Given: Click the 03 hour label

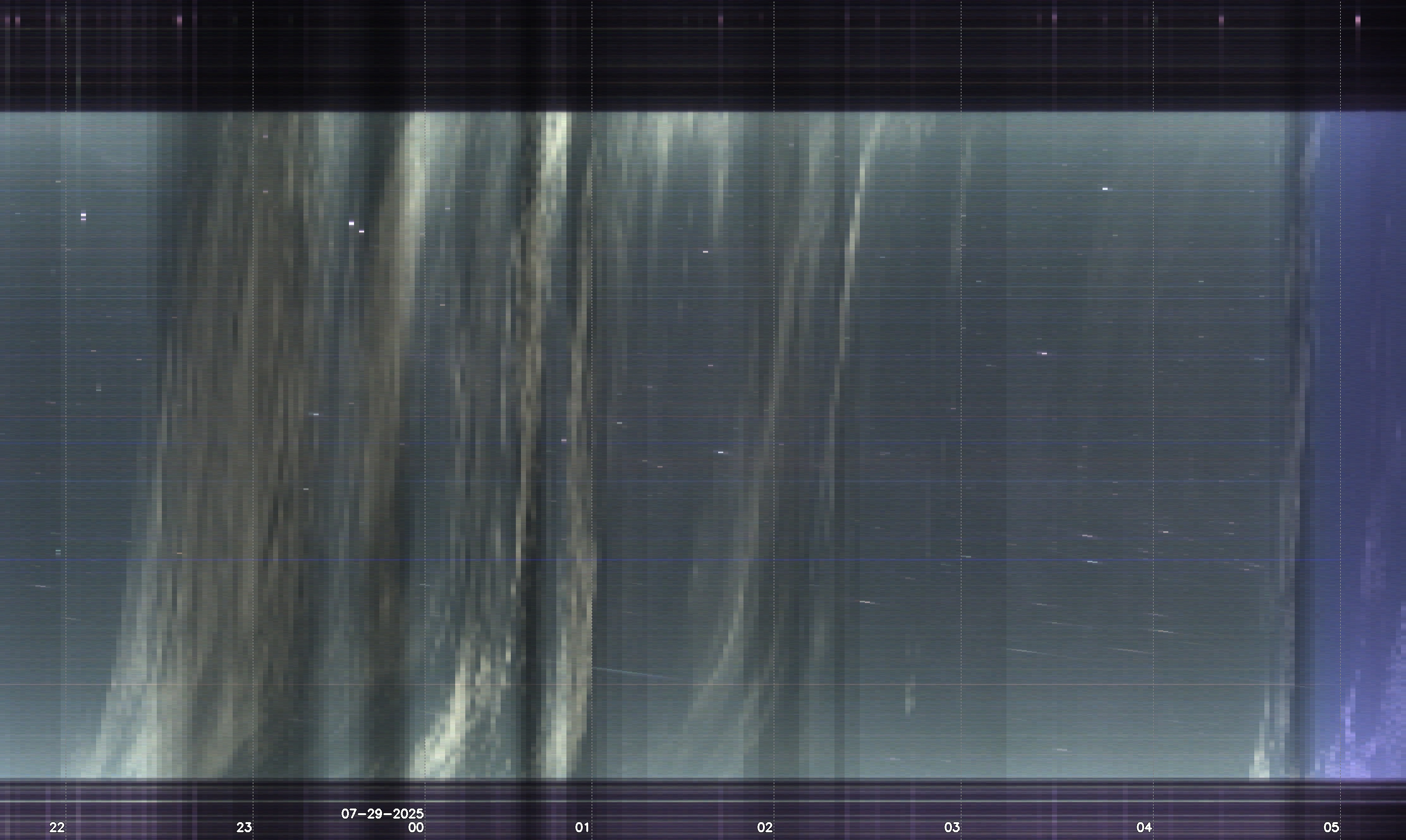Looking at the screenshot, I should (952, 827).
